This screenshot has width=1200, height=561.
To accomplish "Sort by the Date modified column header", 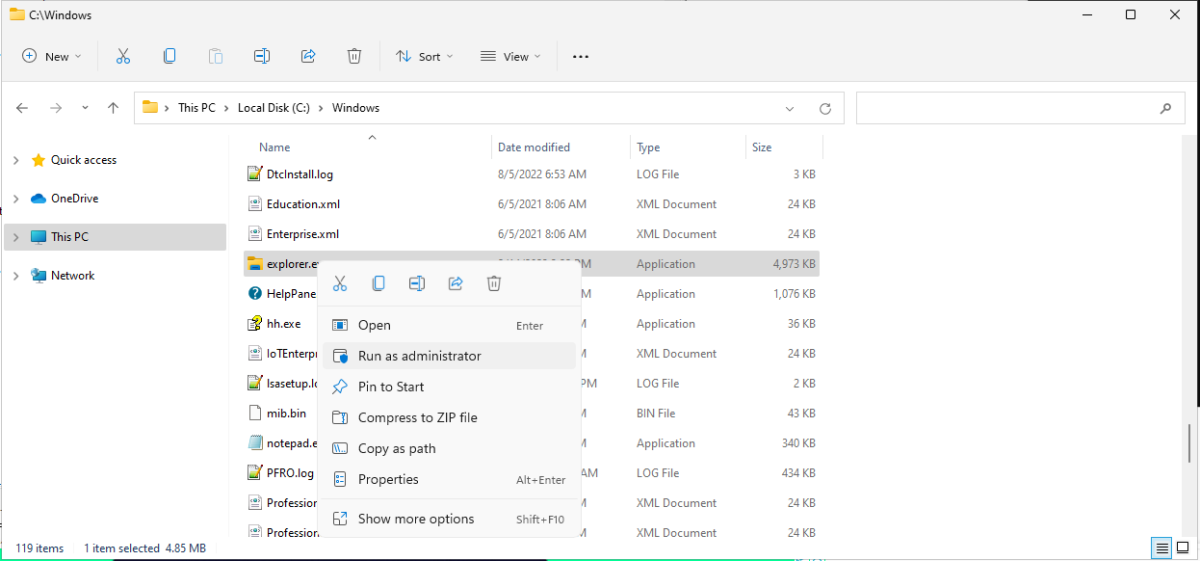I will (534, 147).
